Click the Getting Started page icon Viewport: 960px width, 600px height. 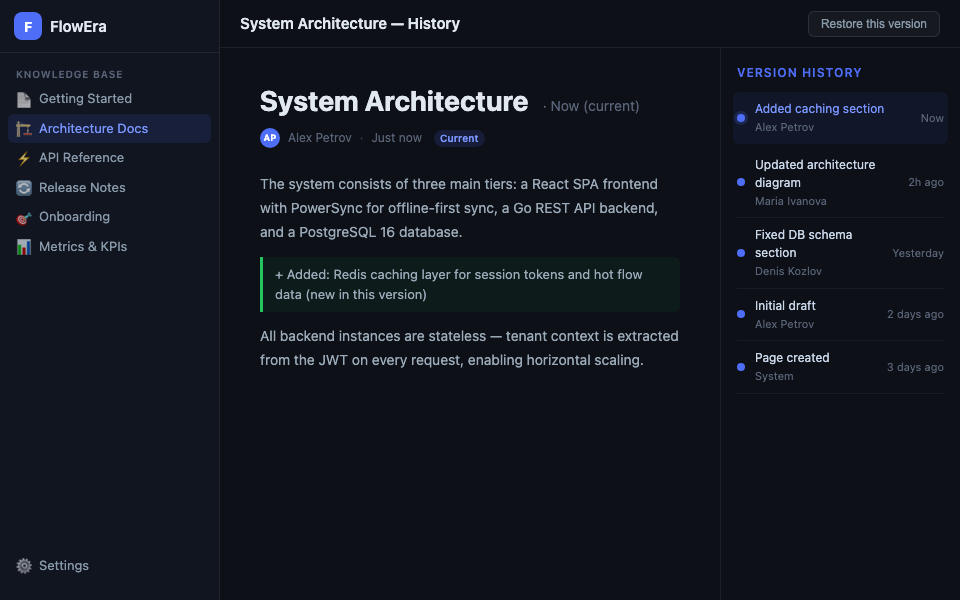tap(24, 99)
